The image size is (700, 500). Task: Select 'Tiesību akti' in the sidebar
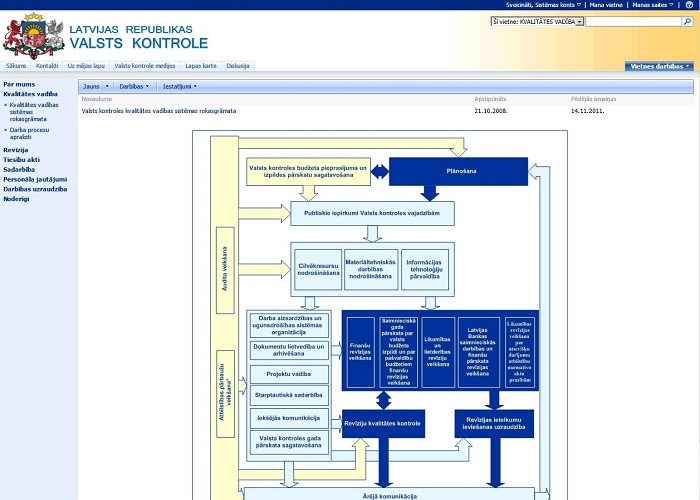[21, 160]
